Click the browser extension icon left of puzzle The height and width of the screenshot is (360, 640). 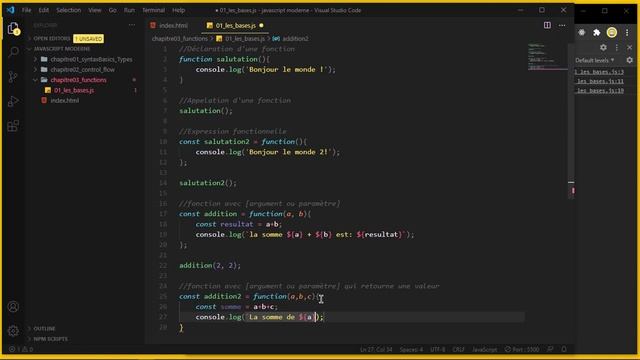[x=582, y=33]
